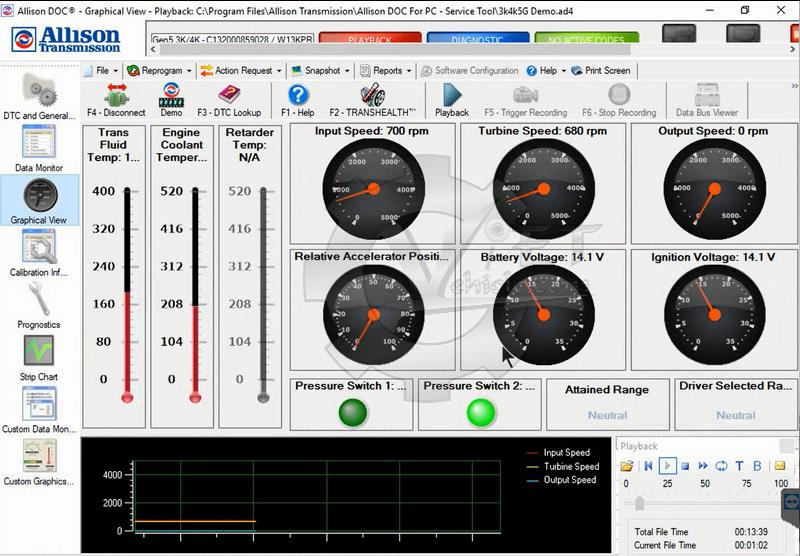Fast forward the playback

tap(703, 465)
